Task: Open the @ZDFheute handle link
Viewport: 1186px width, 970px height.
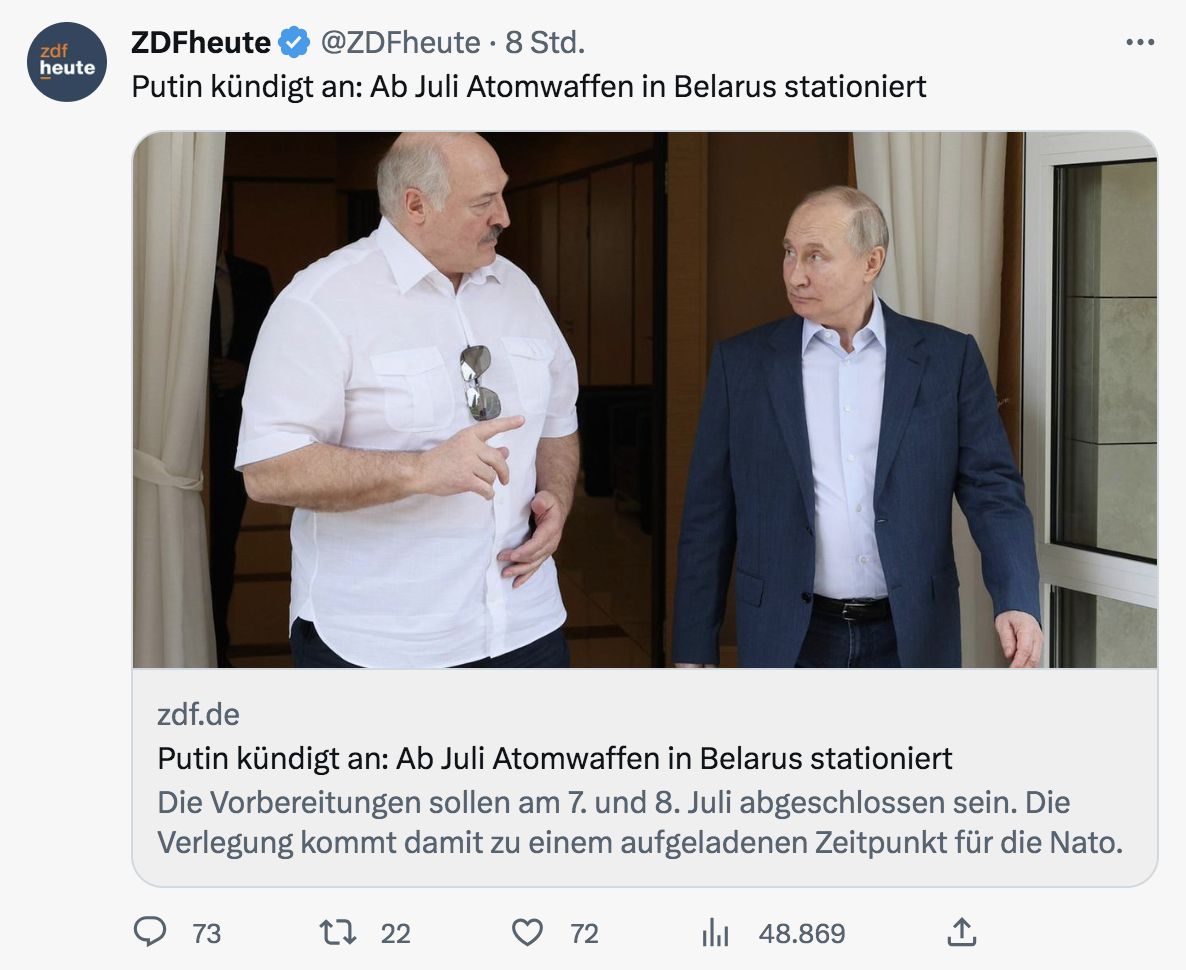Action: 400,43
